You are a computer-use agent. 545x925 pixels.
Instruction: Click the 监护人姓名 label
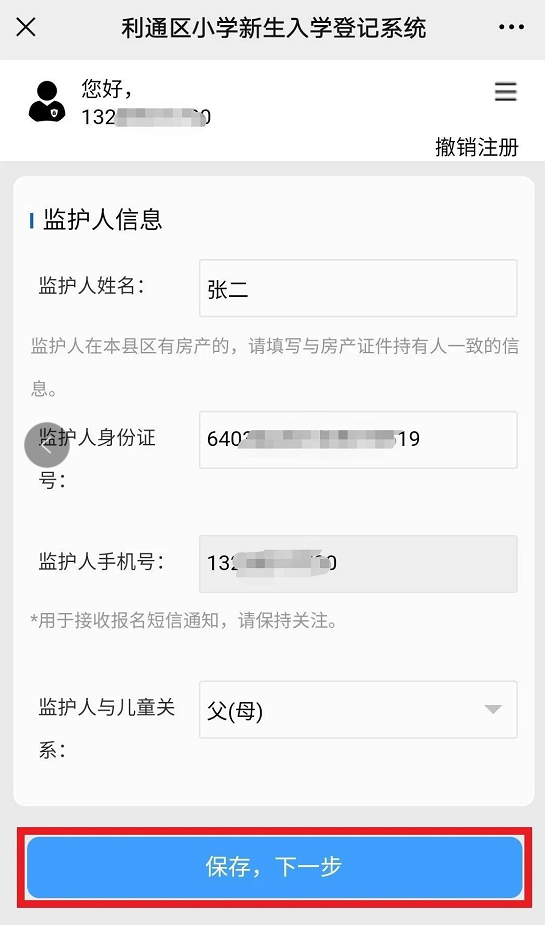[91, 286]
